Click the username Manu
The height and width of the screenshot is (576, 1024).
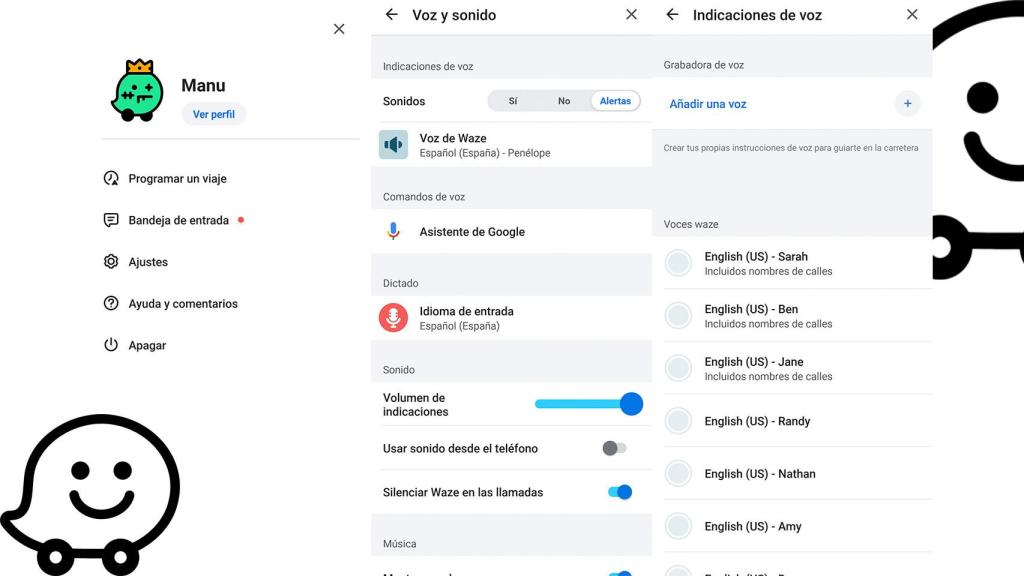203,86
